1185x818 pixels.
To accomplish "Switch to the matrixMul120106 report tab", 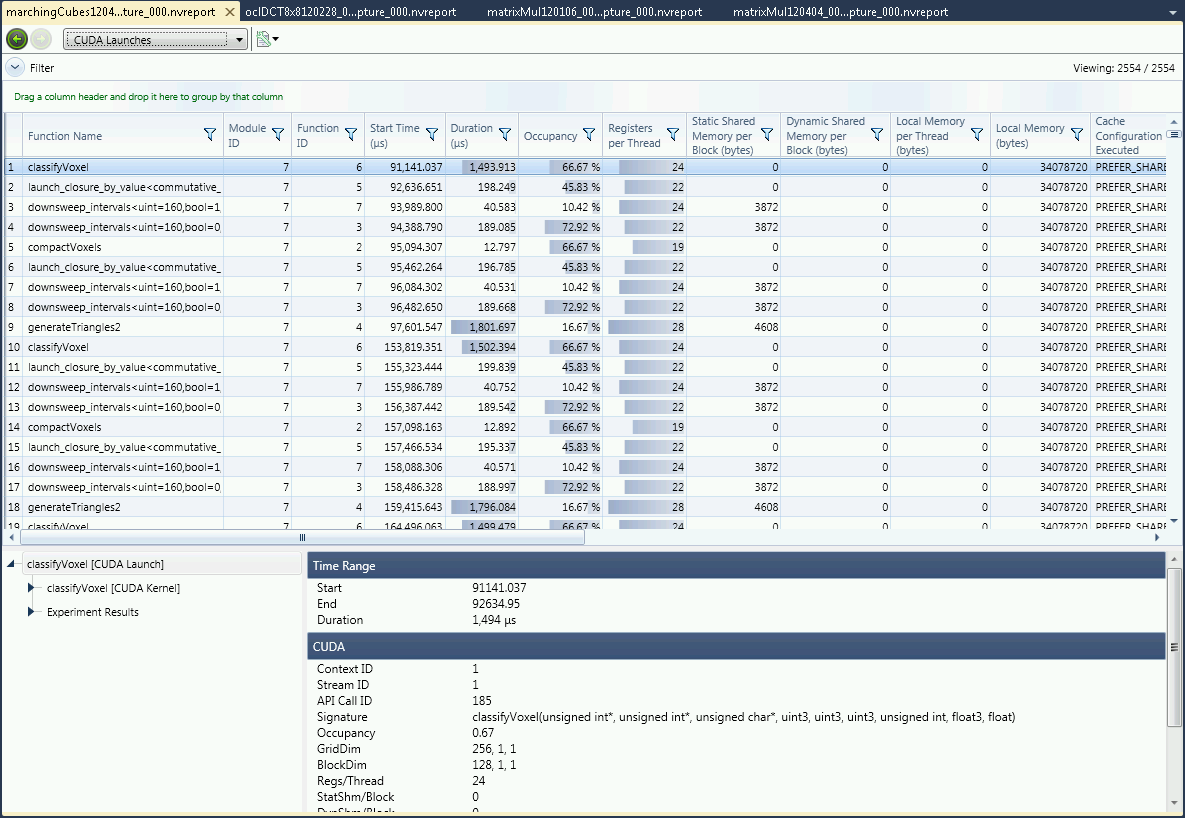I will 593,12.
